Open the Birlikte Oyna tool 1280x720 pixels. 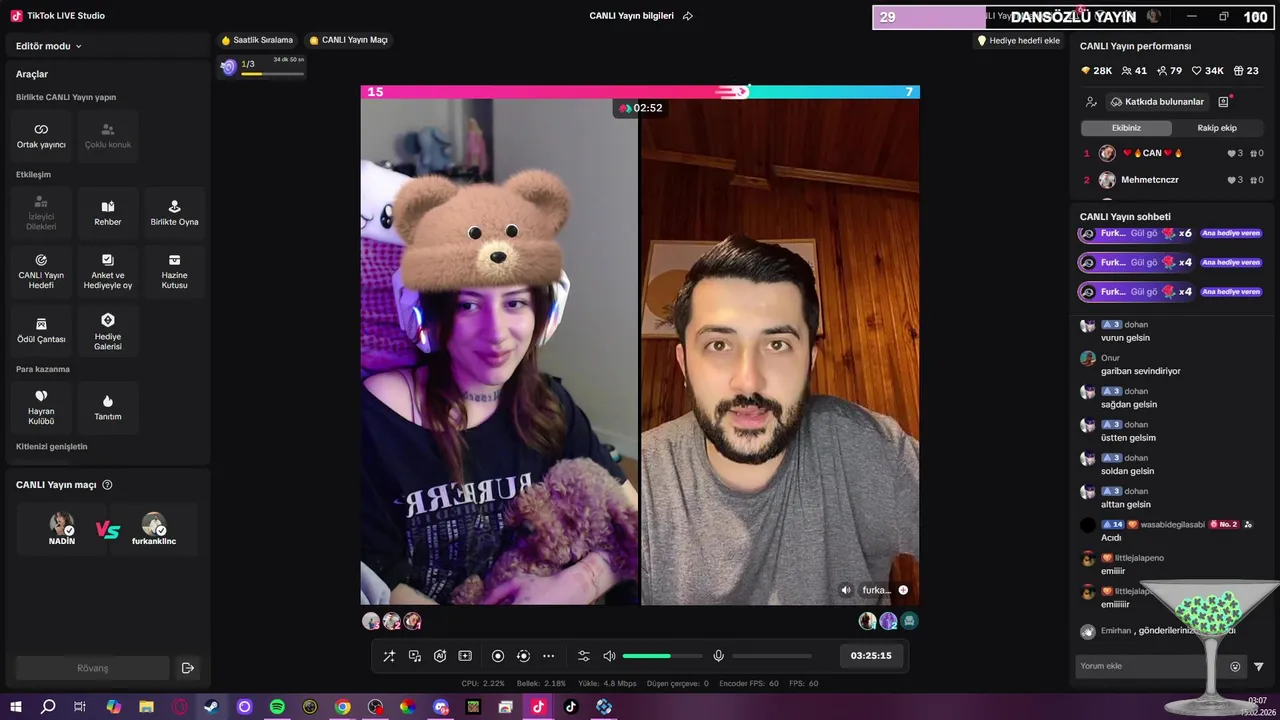click(x=174, y=213)
